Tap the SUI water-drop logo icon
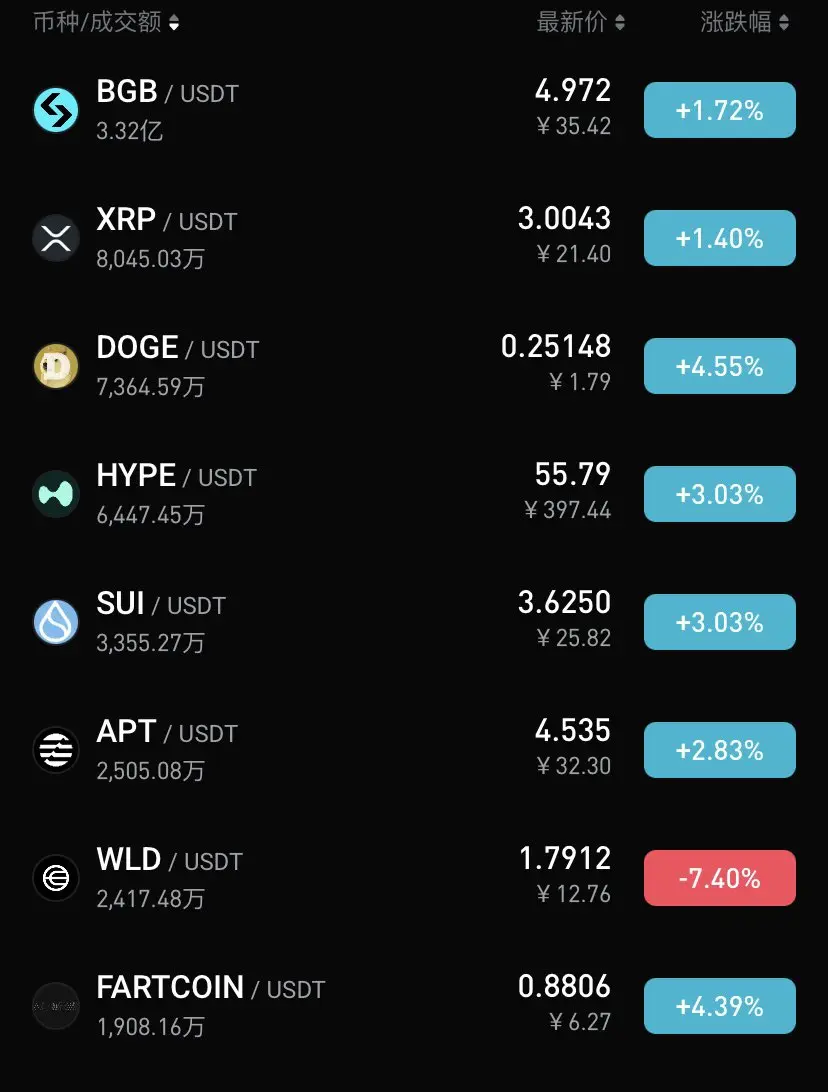The height and width of the screenshot is (1092, 828). click(x=56, y=622)
